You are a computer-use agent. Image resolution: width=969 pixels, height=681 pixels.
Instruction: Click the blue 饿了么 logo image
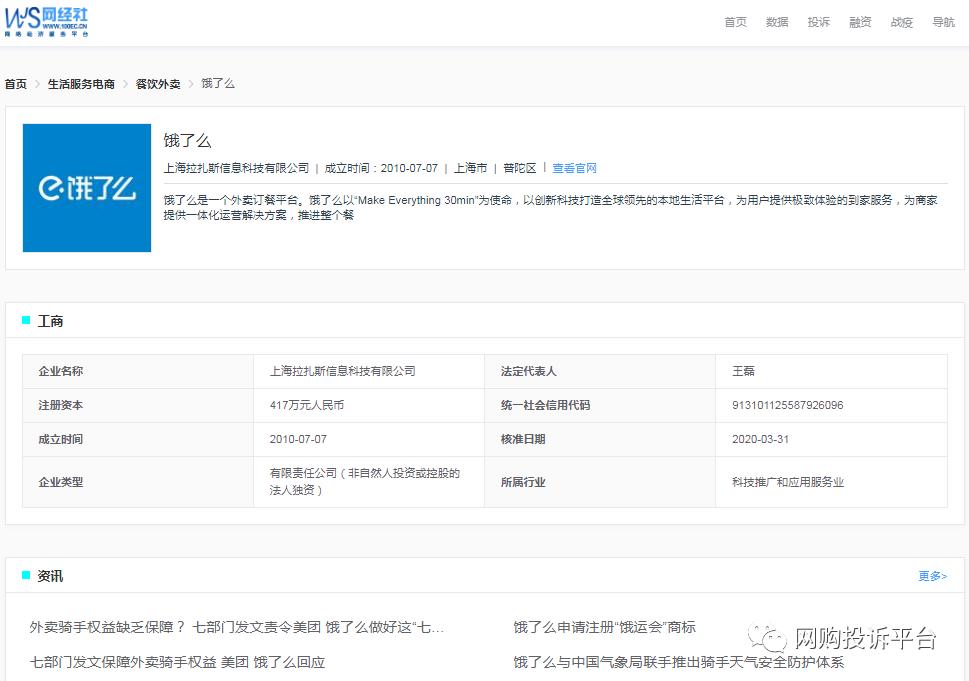[86, 187]
